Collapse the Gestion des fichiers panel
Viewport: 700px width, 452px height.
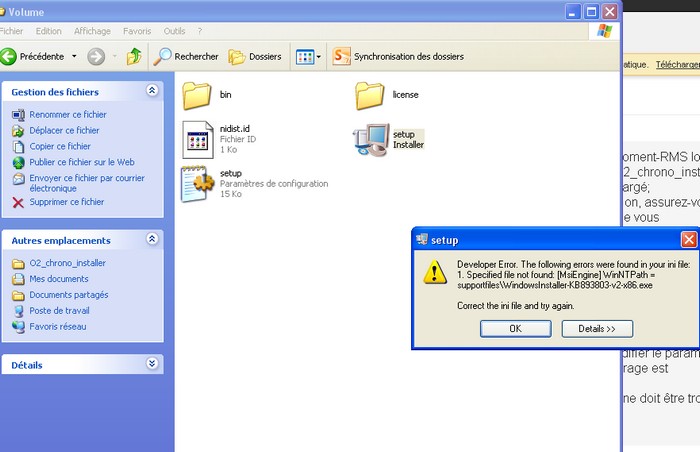pos(152,91)
